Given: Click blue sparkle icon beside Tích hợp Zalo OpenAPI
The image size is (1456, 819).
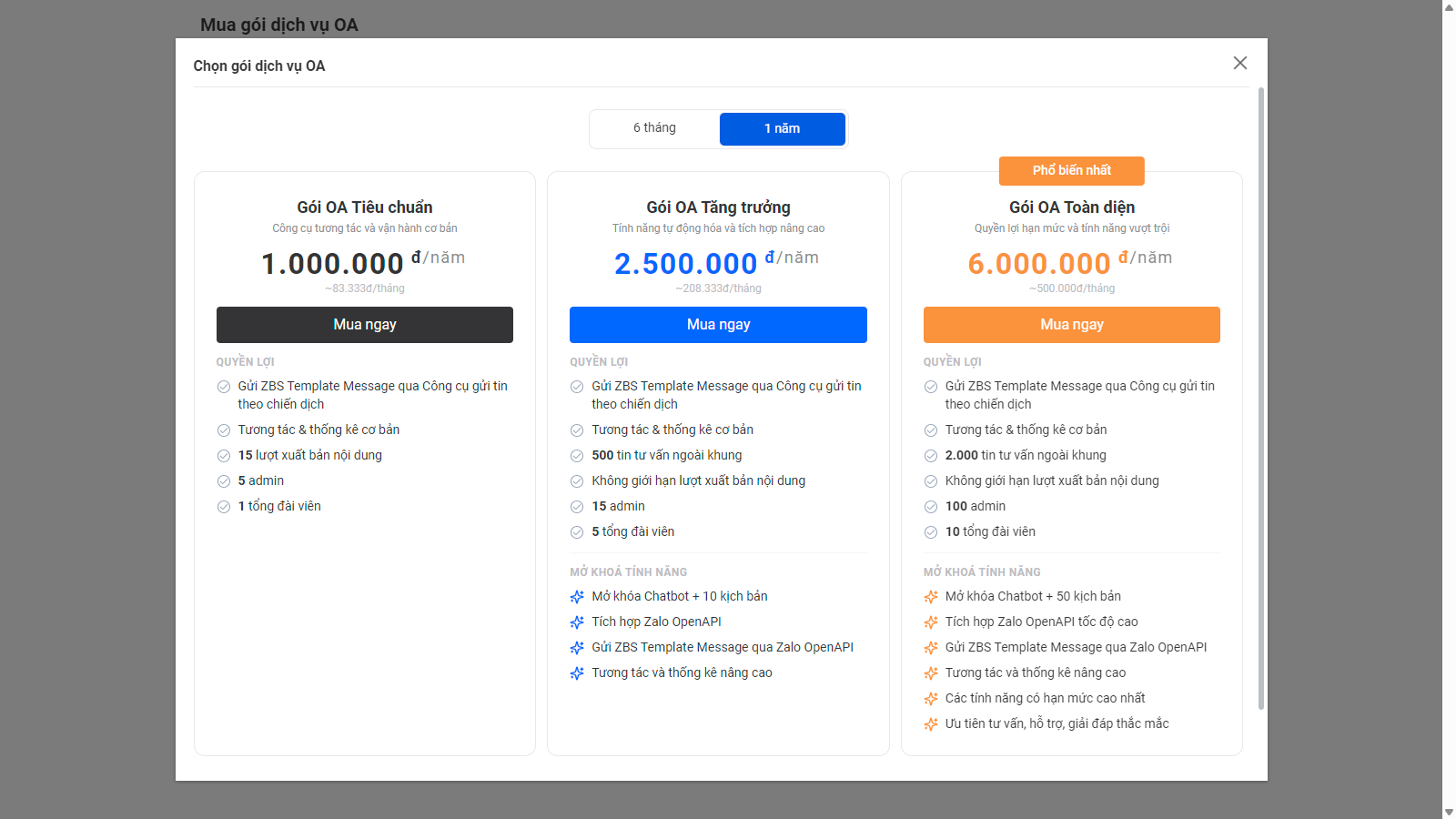Looking at the screenshot, I should tap(577, 622).
